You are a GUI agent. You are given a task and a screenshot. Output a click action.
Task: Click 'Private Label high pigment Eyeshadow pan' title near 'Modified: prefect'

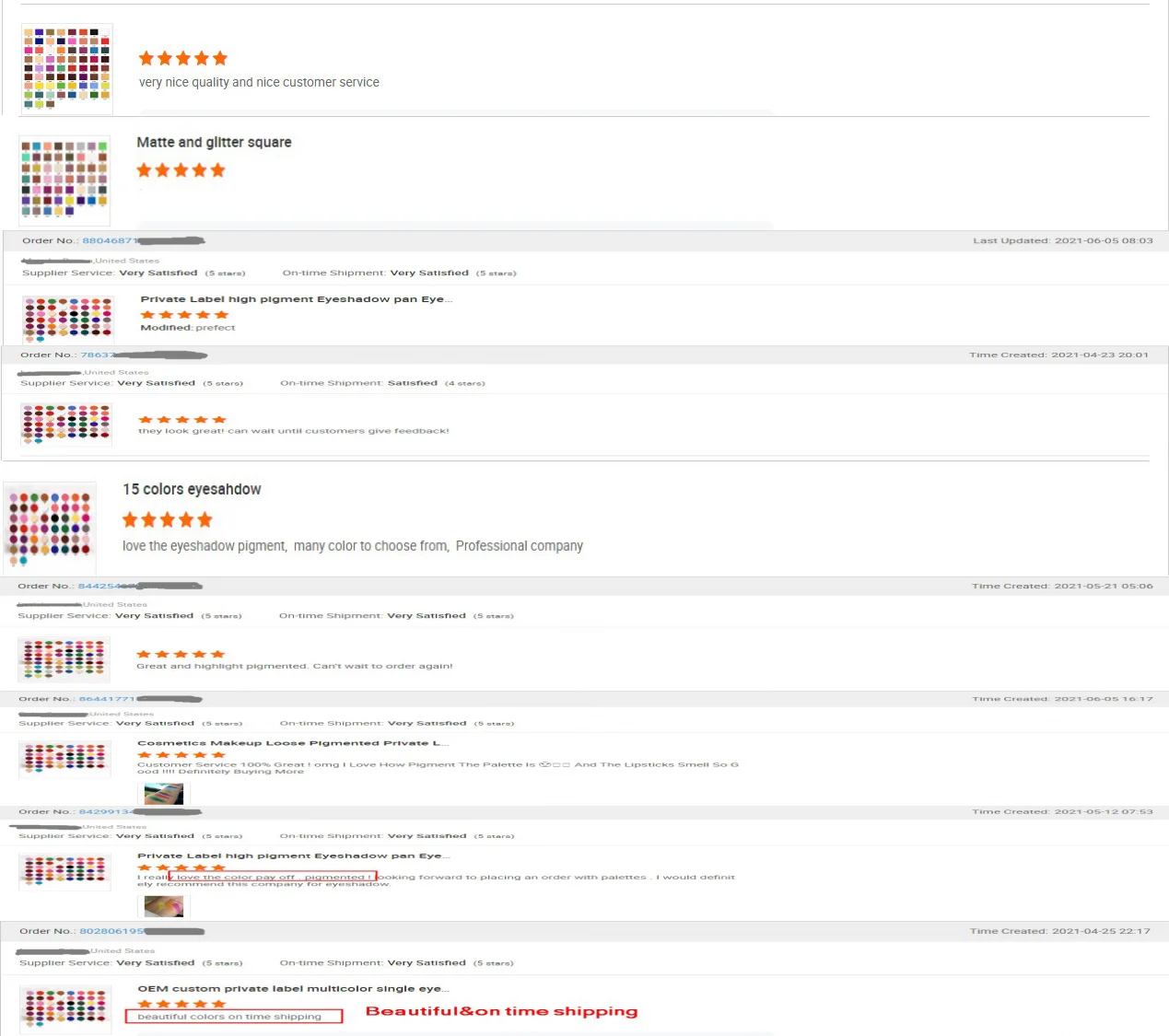click(297, 299)
